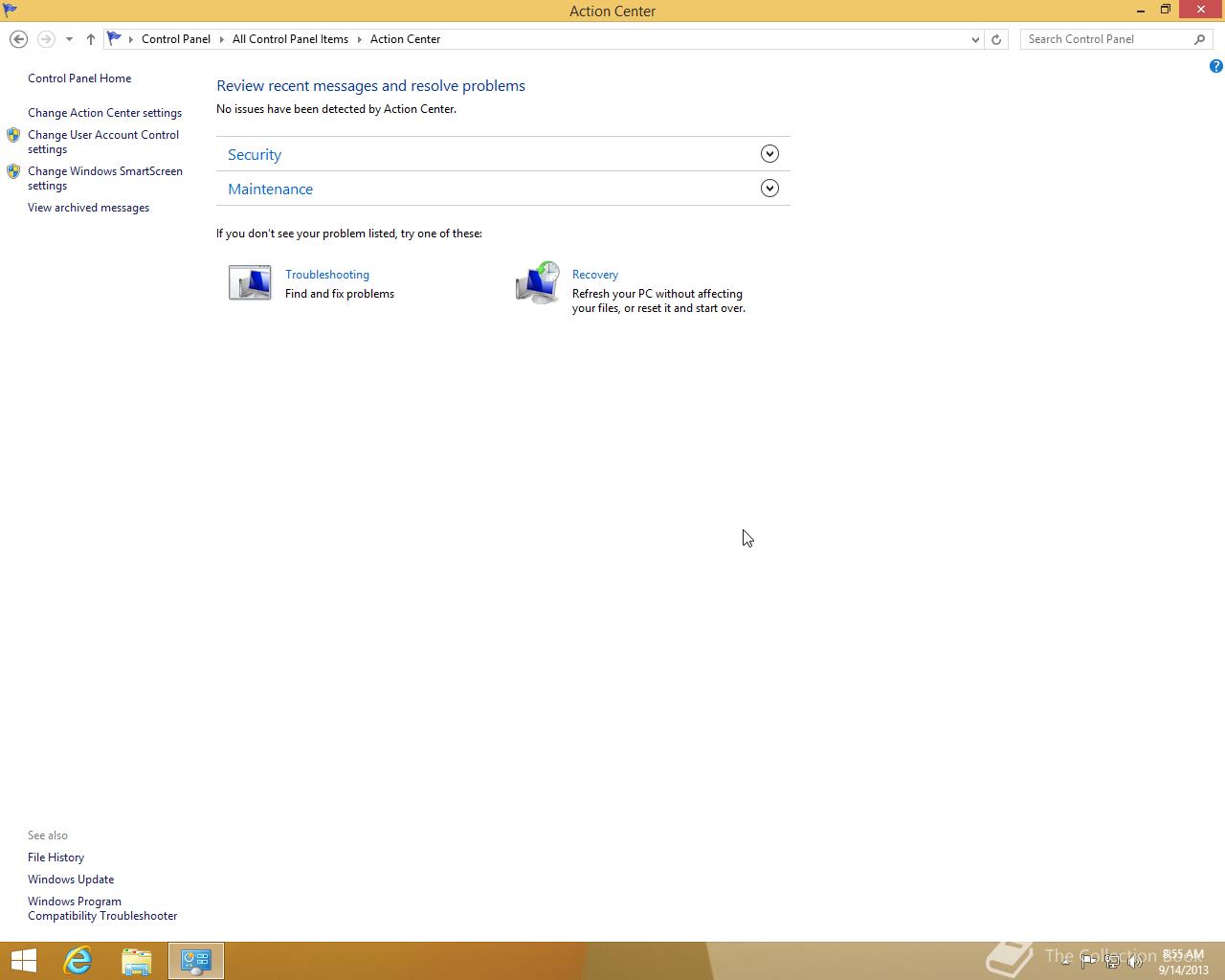Refresh the Action Center page
Image resolution: width=1225 pixels, height=980 pixels.
point(996,39)
